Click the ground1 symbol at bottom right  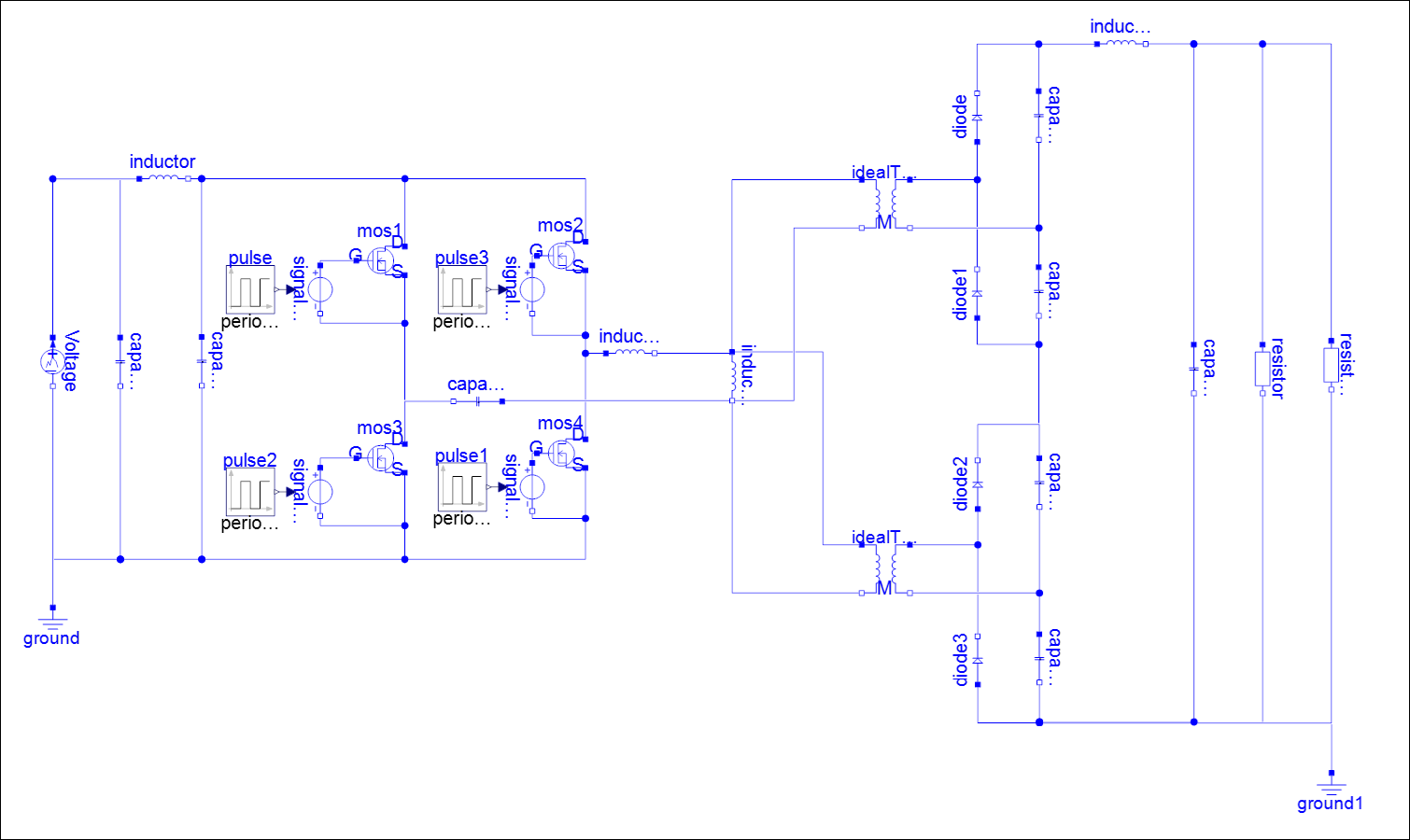pyautogui.click(x=1331, y=785)
